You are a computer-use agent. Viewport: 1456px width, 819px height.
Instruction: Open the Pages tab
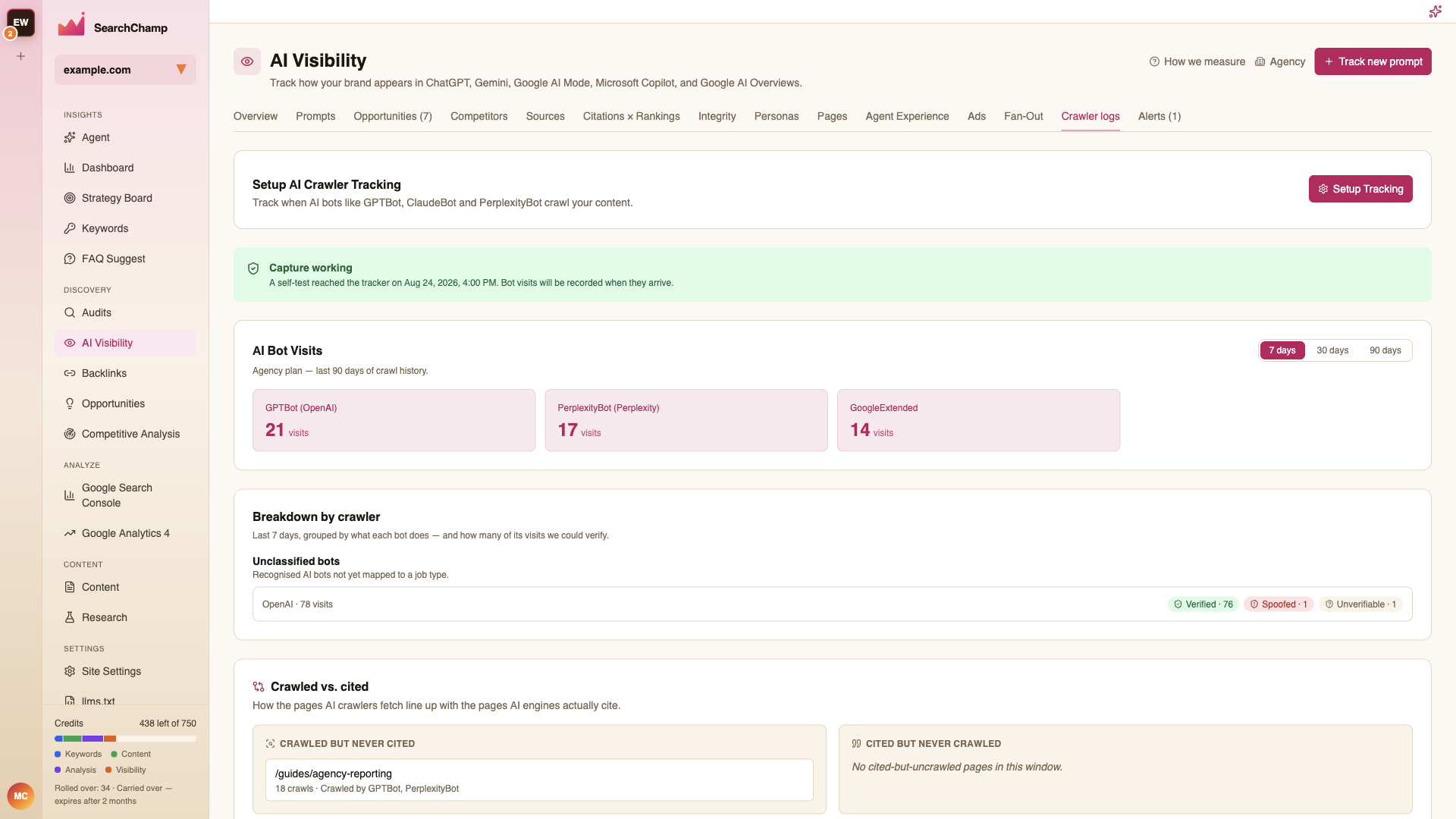(x=832, y=116)
